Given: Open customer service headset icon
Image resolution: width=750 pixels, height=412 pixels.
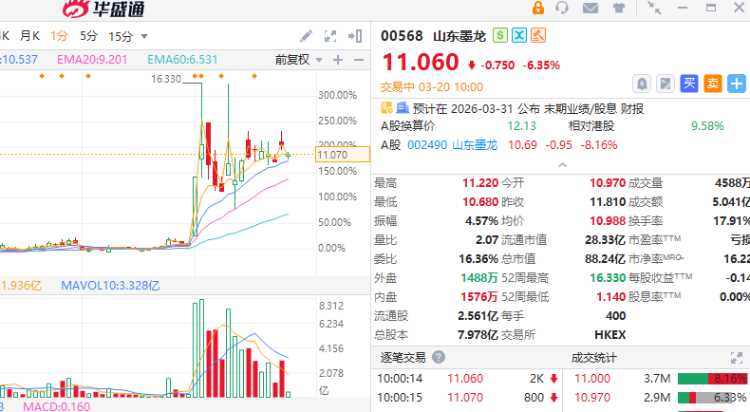Looking at the screenshot, I should (562, 8).
